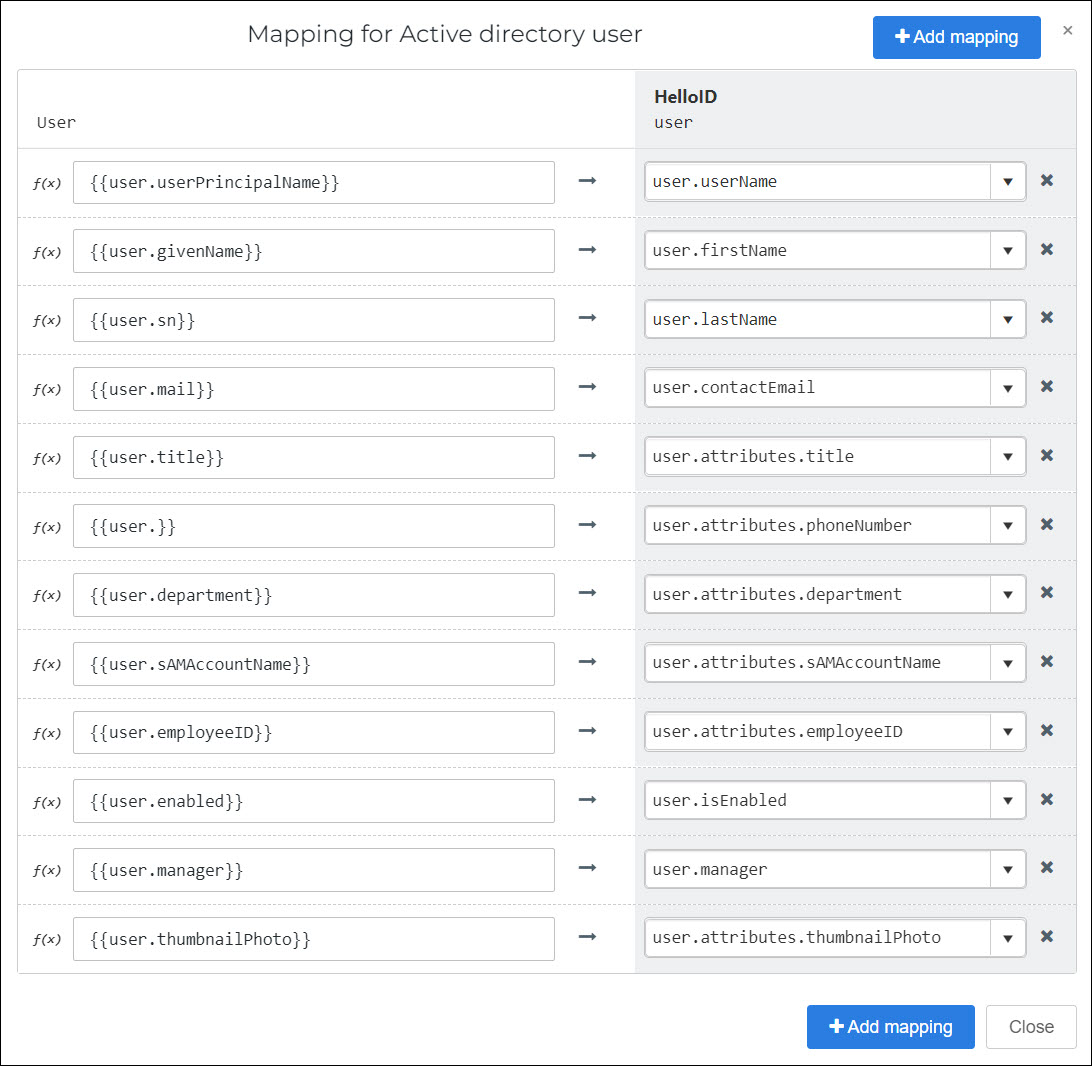The image size is (1092, 1066).
Task: Remove the user.isEnabled mapping row
Action: 1047,799
